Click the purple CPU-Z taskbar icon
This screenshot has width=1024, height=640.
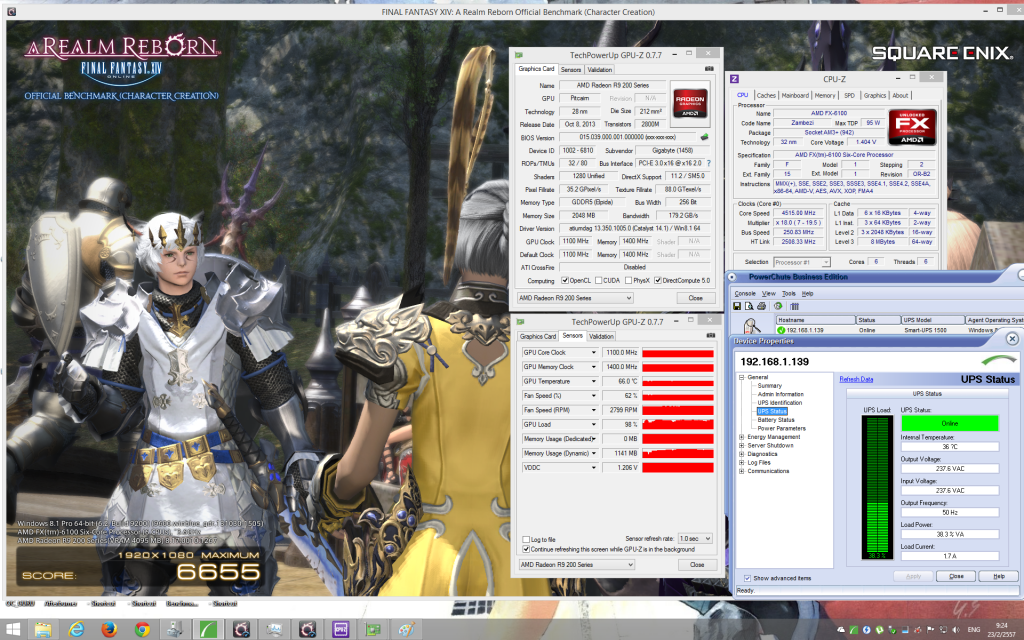pyautogui.click(x=340, y=630)
